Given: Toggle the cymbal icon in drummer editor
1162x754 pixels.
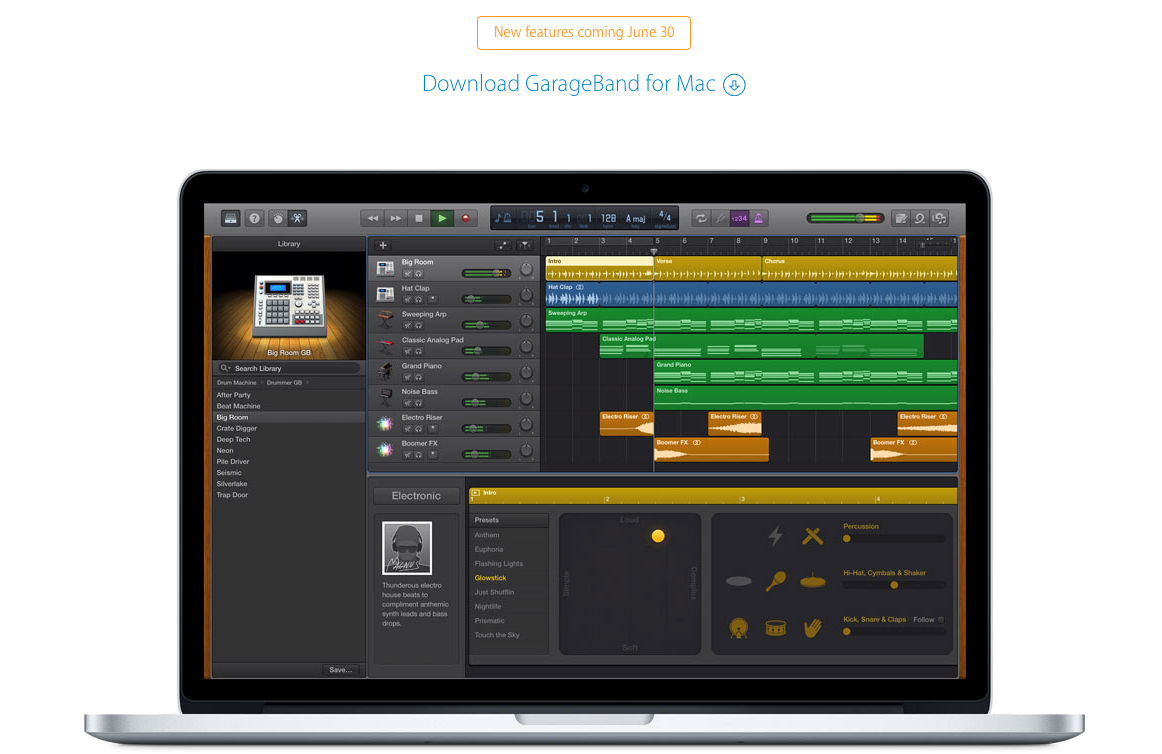Looking at the screenshot, I should coord(813,581).
